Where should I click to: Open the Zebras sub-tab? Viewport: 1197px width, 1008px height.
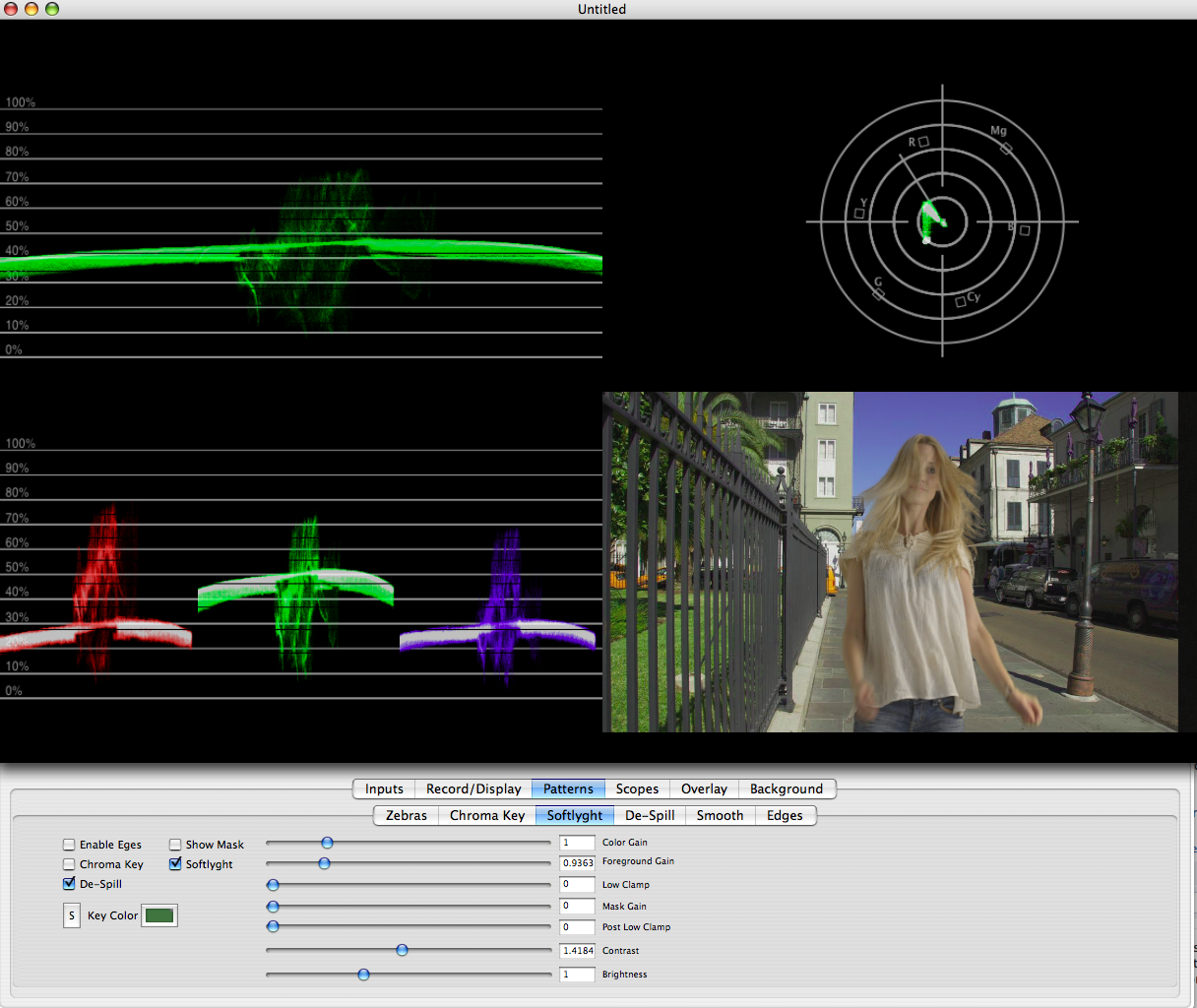tap(407, 815)
